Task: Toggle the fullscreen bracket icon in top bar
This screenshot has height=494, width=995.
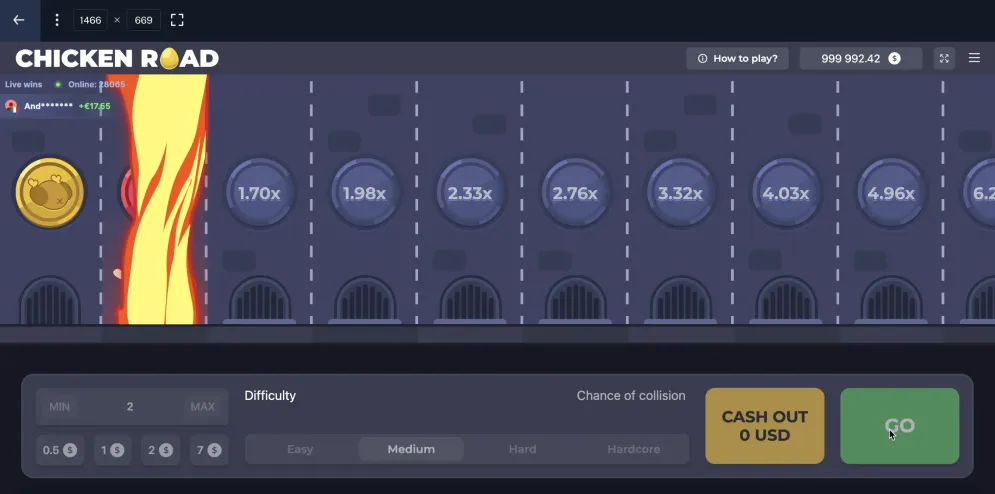Action: coord(177,20)
